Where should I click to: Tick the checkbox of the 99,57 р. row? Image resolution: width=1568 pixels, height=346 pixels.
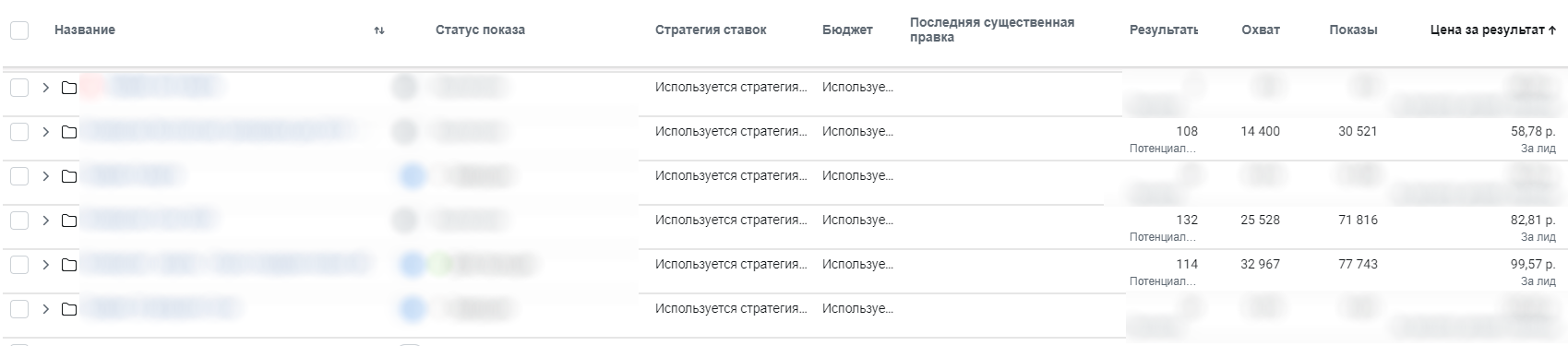point(19,265)
